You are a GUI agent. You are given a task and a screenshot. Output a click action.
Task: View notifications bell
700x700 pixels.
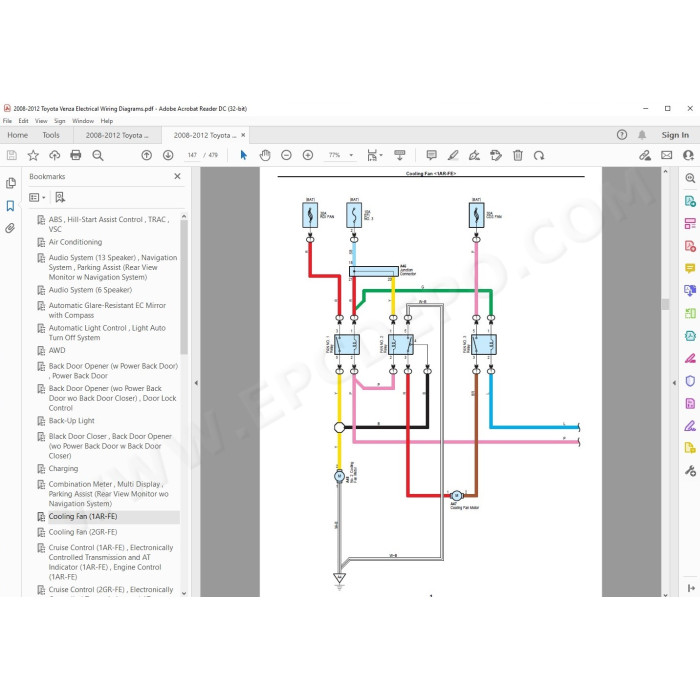(642, 135)
